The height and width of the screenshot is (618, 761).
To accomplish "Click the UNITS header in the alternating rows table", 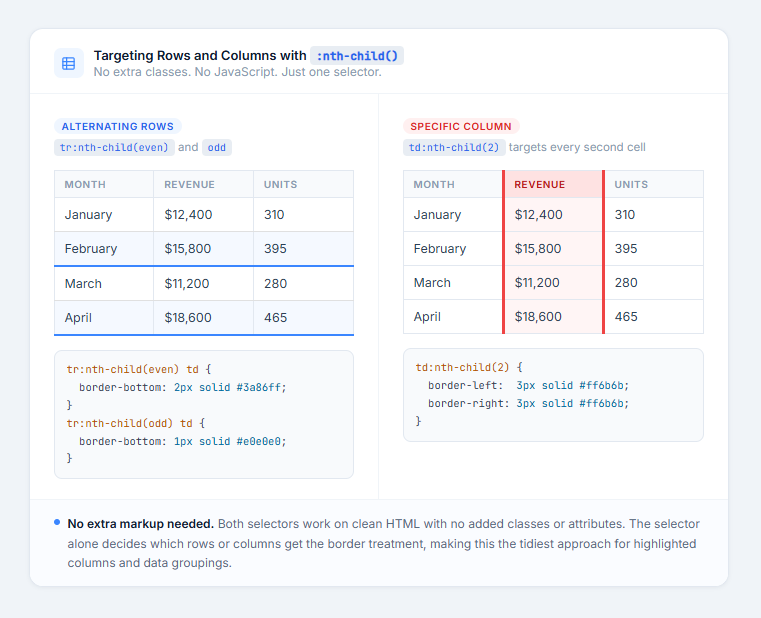I will click(303, 184).
